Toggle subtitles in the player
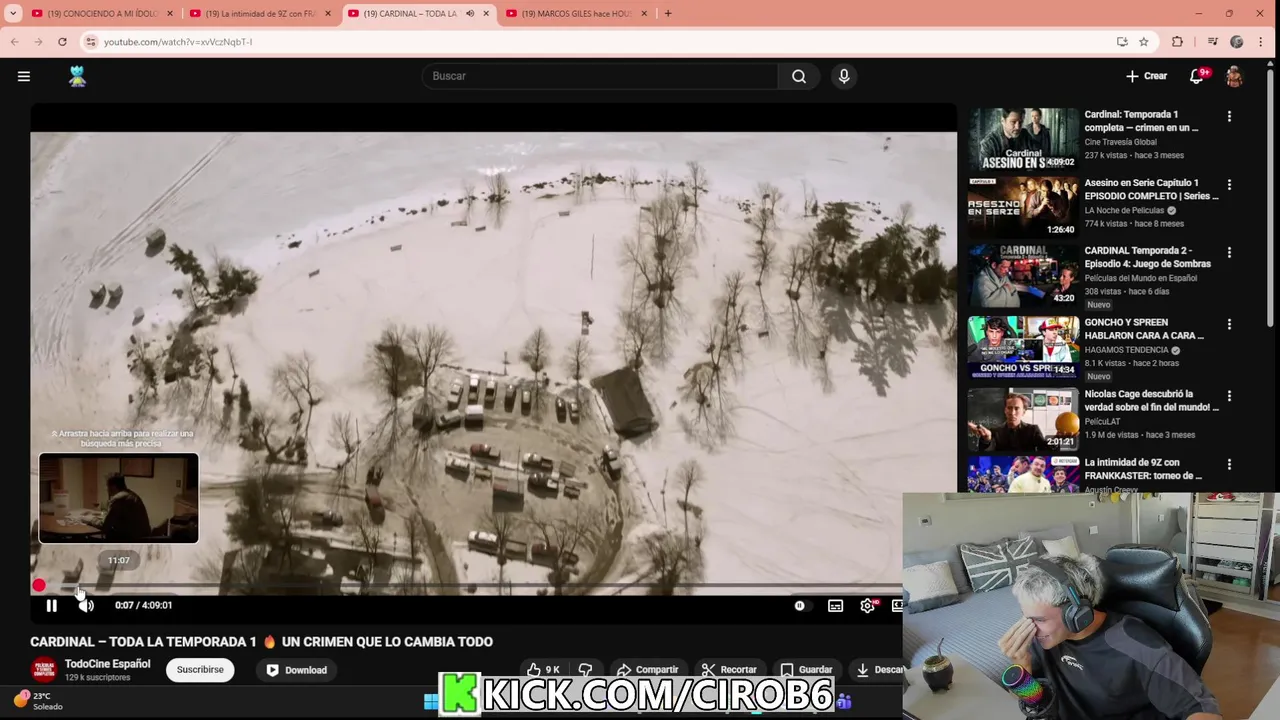This screenshot has height=720, width=1280. tap(835, 605)
